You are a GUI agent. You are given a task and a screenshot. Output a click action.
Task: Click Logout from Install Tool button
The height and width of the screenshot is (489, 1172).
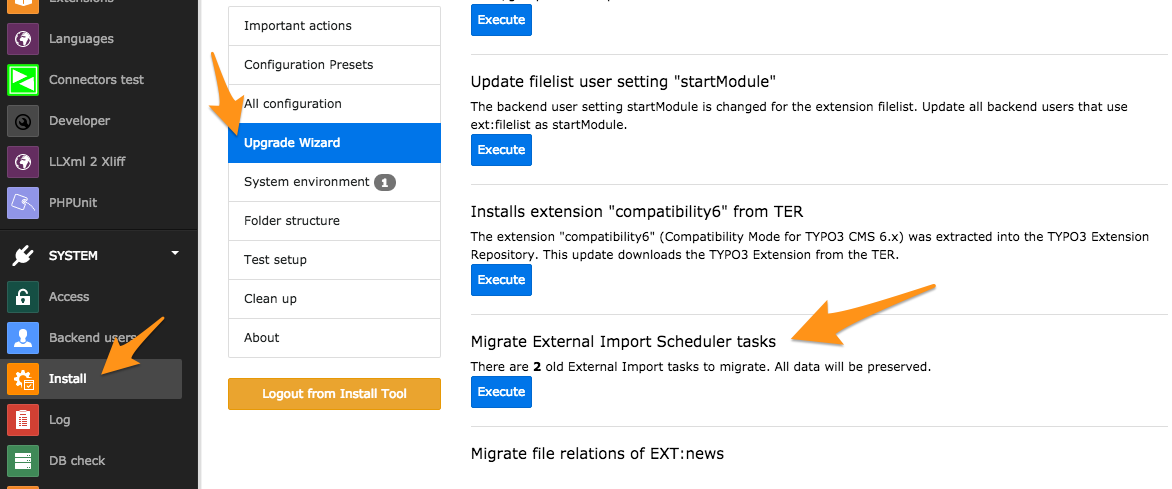click(x=334, y=394)
